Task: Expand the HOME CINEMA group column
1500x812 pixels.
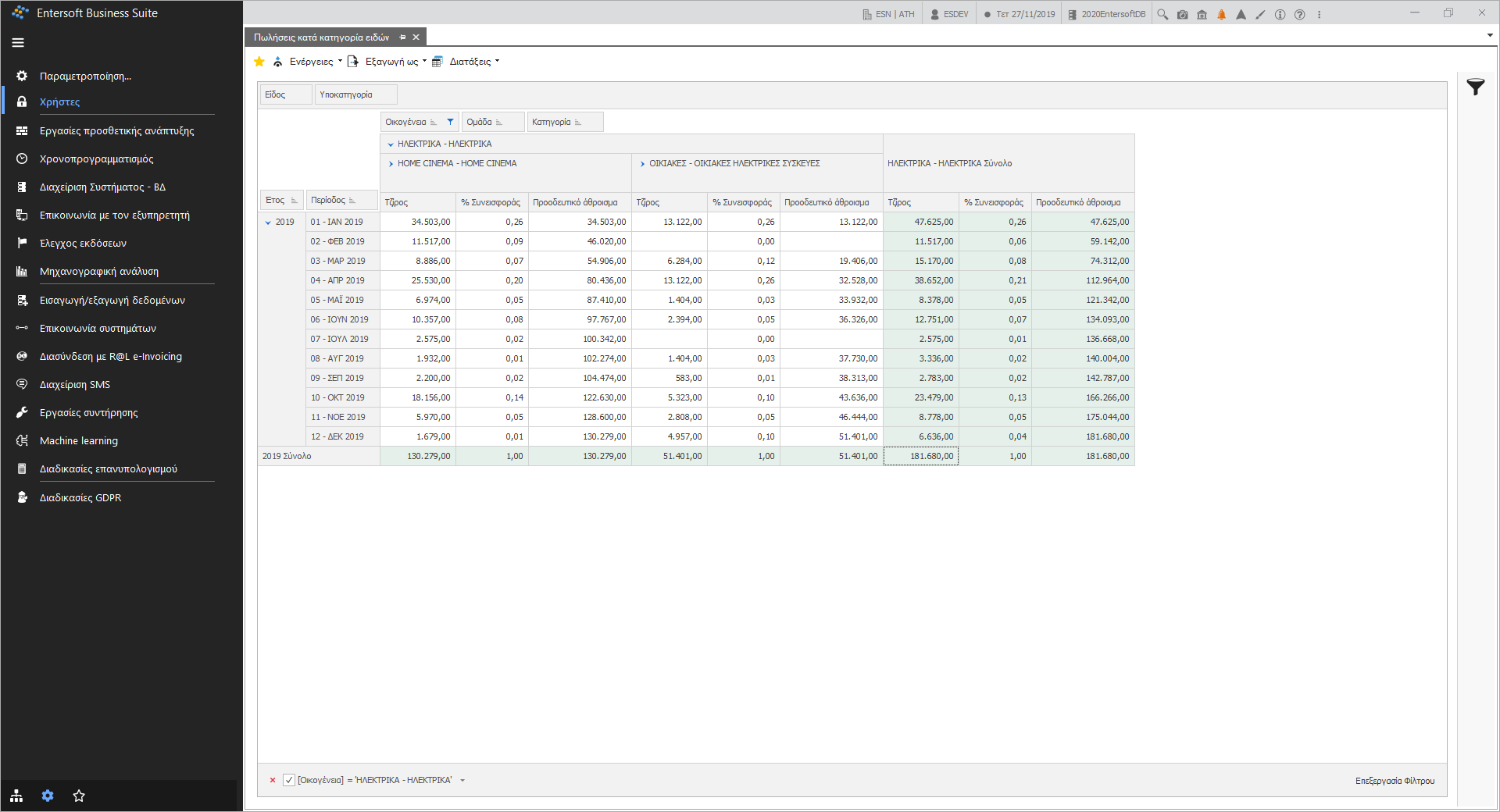Action: click(391, 164)
